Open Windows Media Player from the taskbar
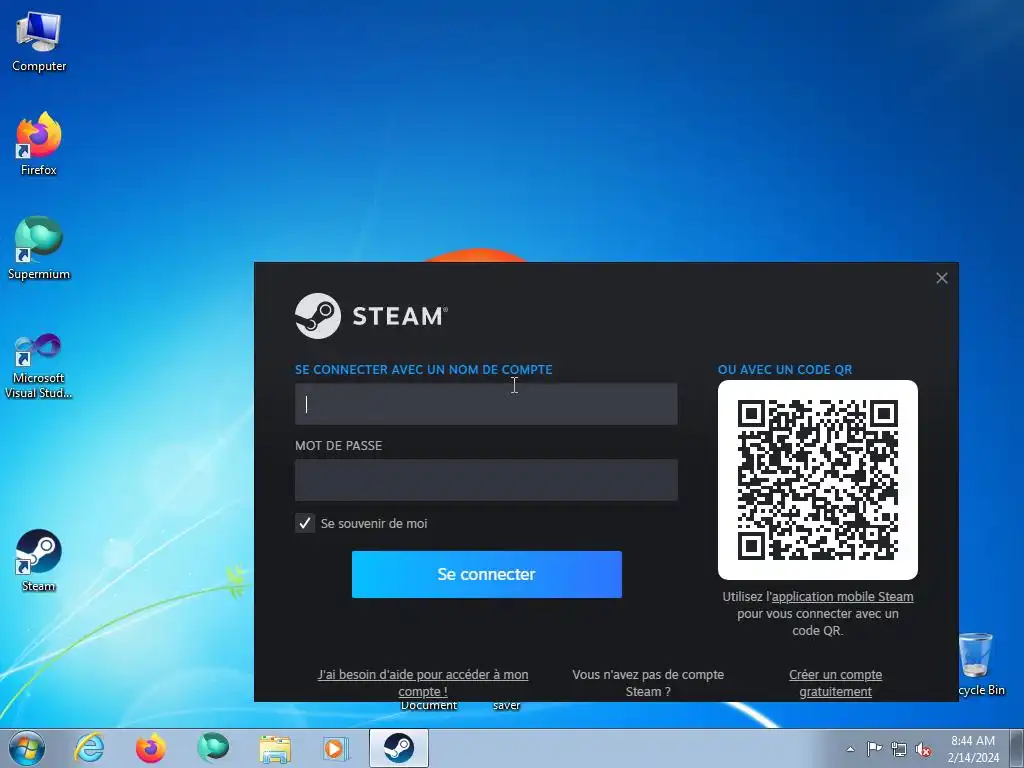This screenshot has width=1024, height=768. tap(336, 748)
